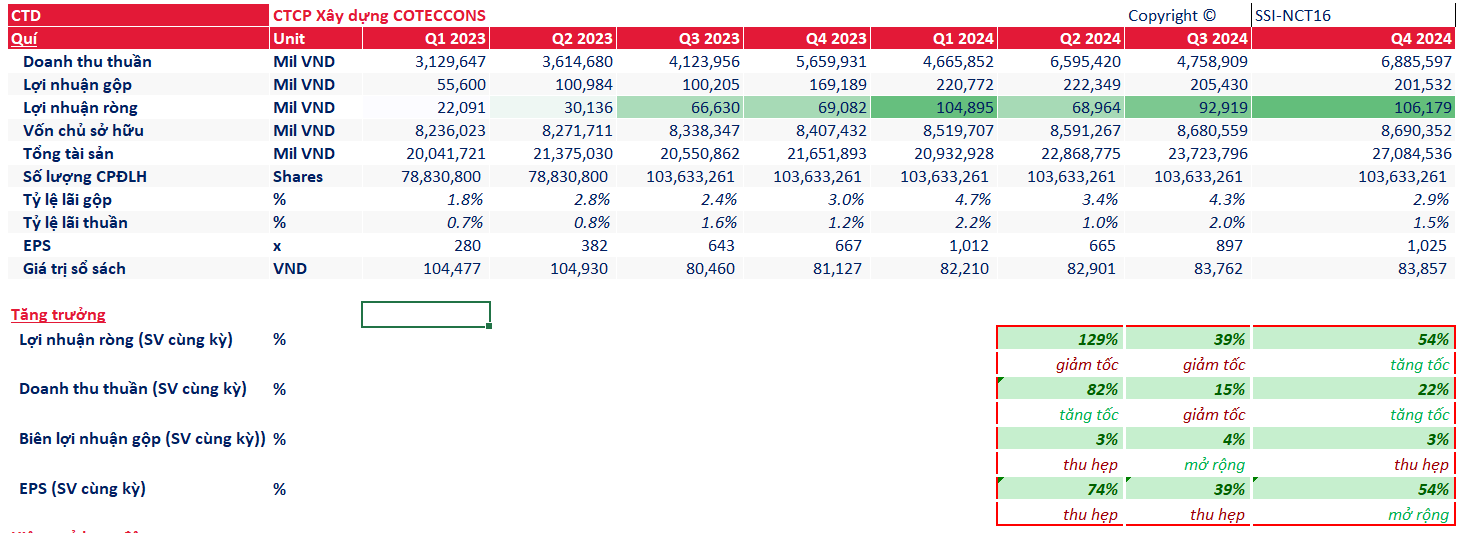Click the 'Tỷ lệ lãi thuần' row label

(75, 223)
